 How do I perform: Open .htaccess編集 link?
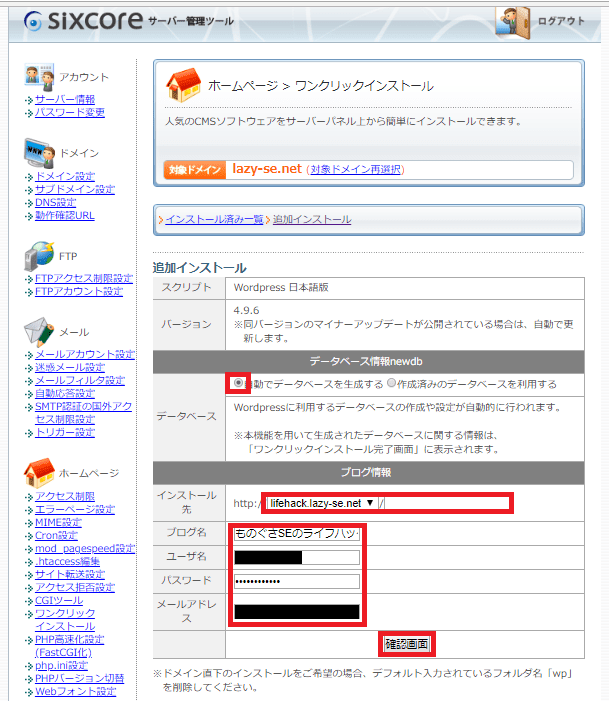click(68, 561)
